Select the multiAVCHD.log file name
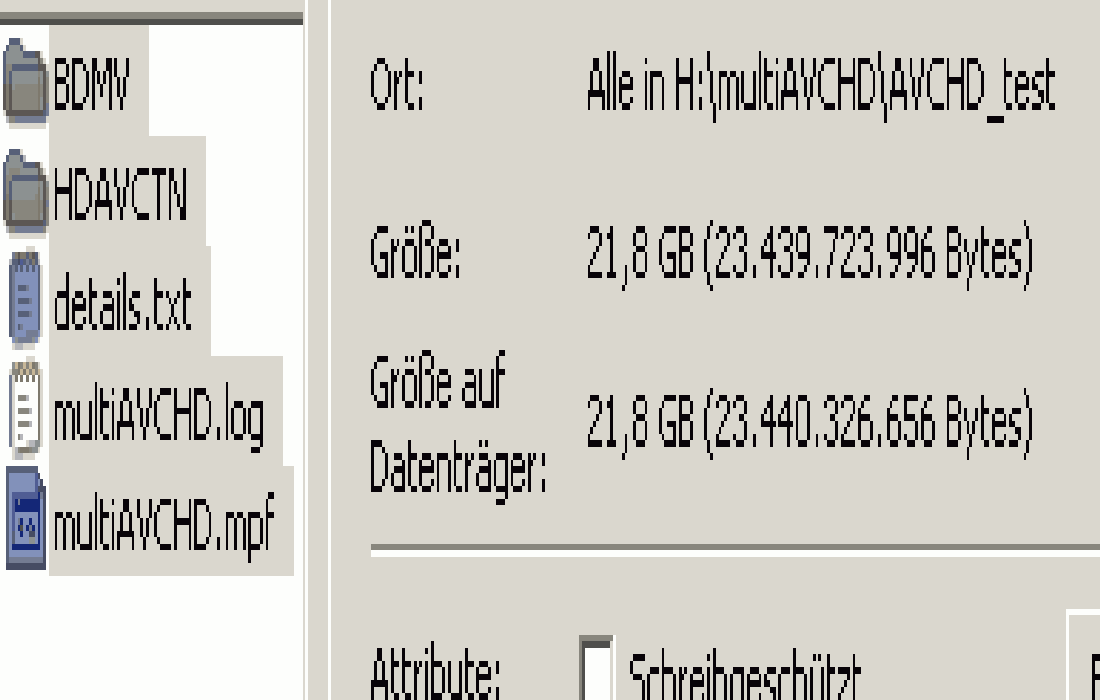1100x700 pixels. (159, 417)
